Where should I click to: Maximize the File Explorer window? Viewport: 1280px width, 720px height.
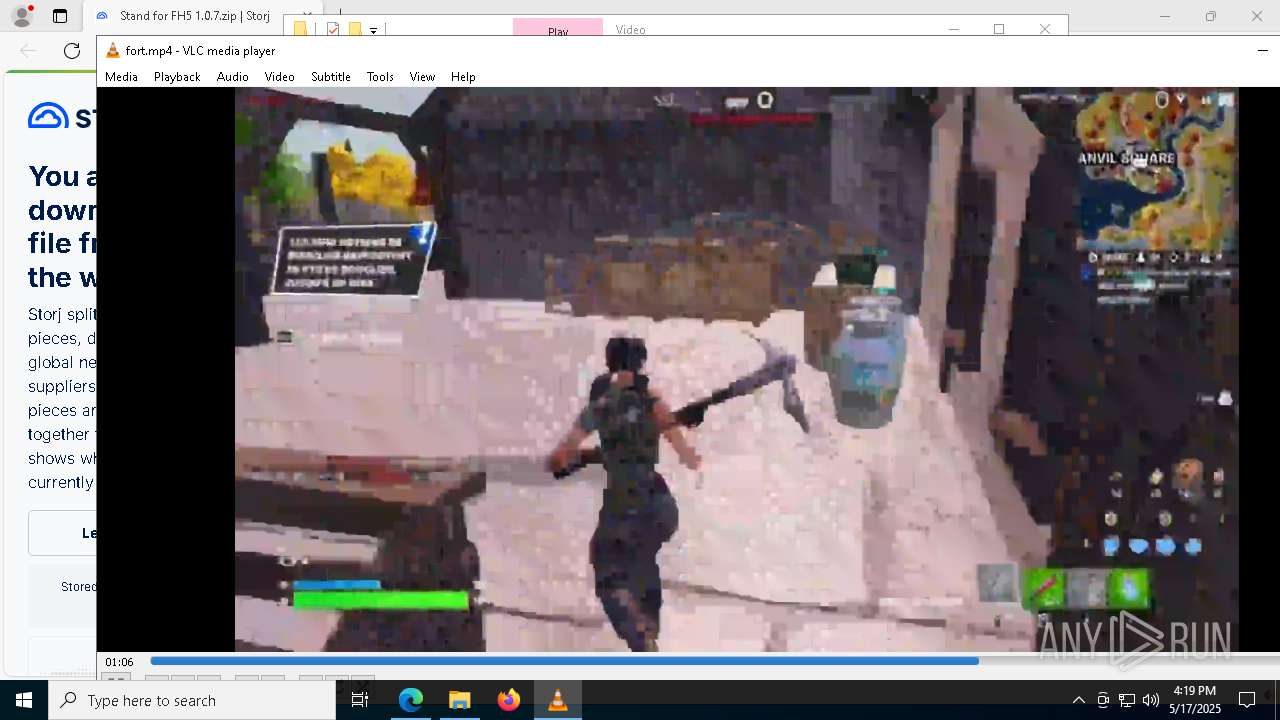click(x=999, y=29)
